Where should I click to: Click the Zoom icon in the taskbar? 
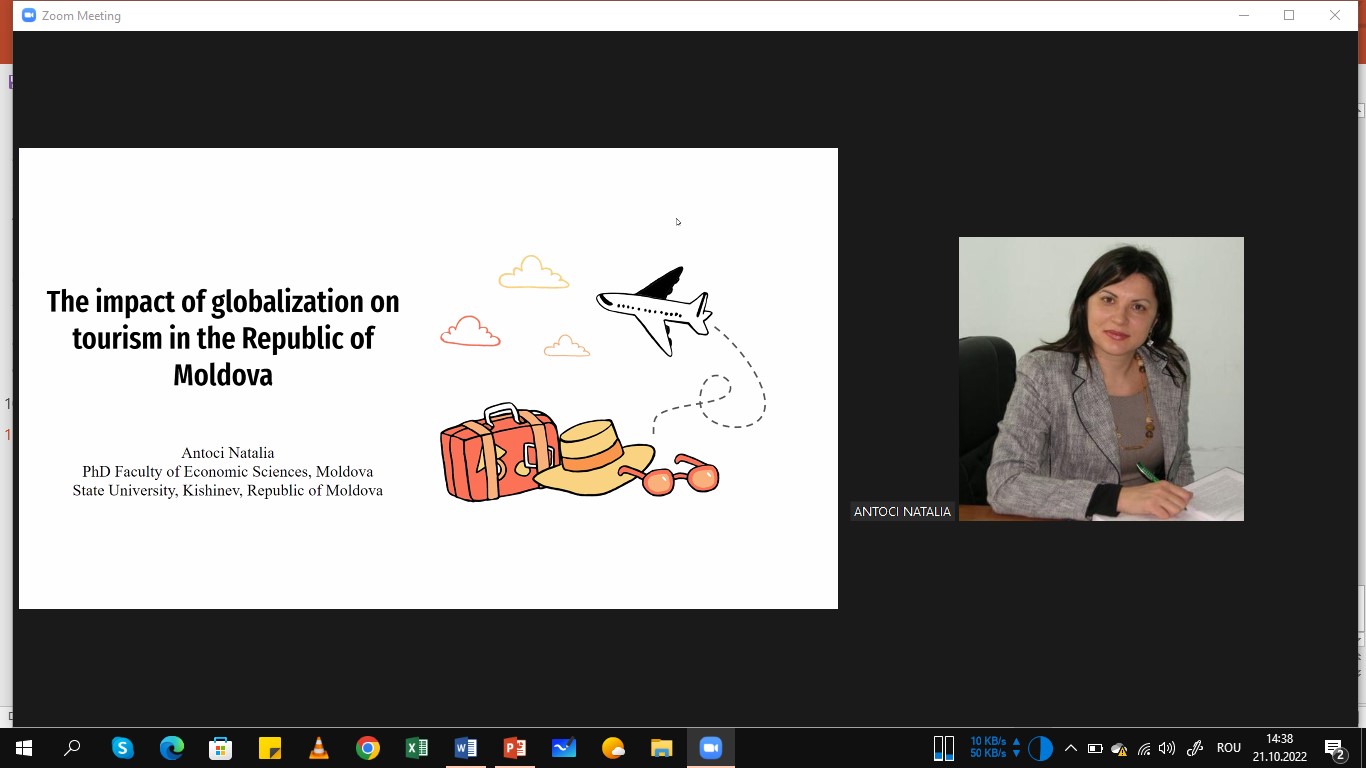pos(711,748)
